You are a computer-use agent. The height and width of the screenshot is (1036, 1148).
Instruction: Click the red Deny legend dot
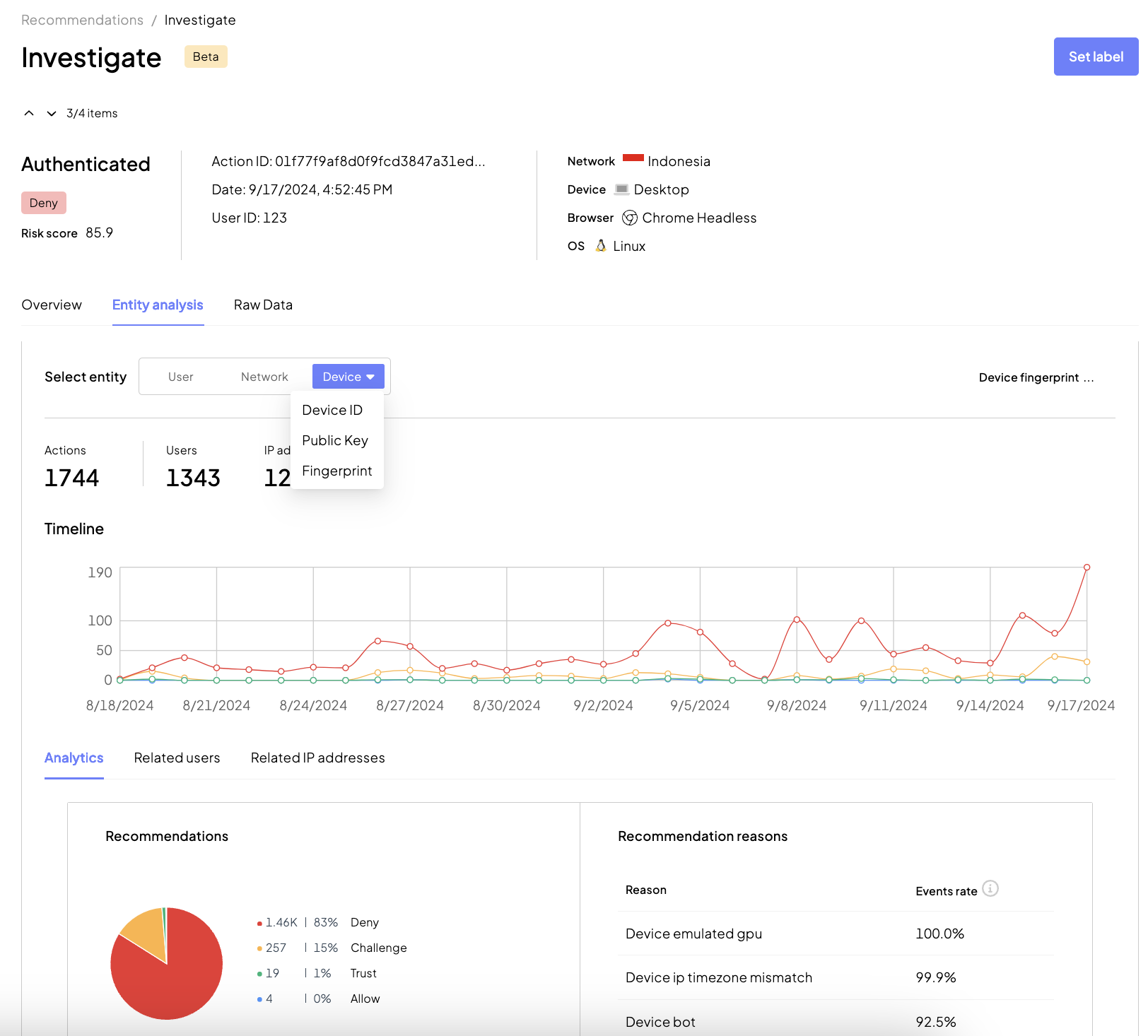(259, 924)
